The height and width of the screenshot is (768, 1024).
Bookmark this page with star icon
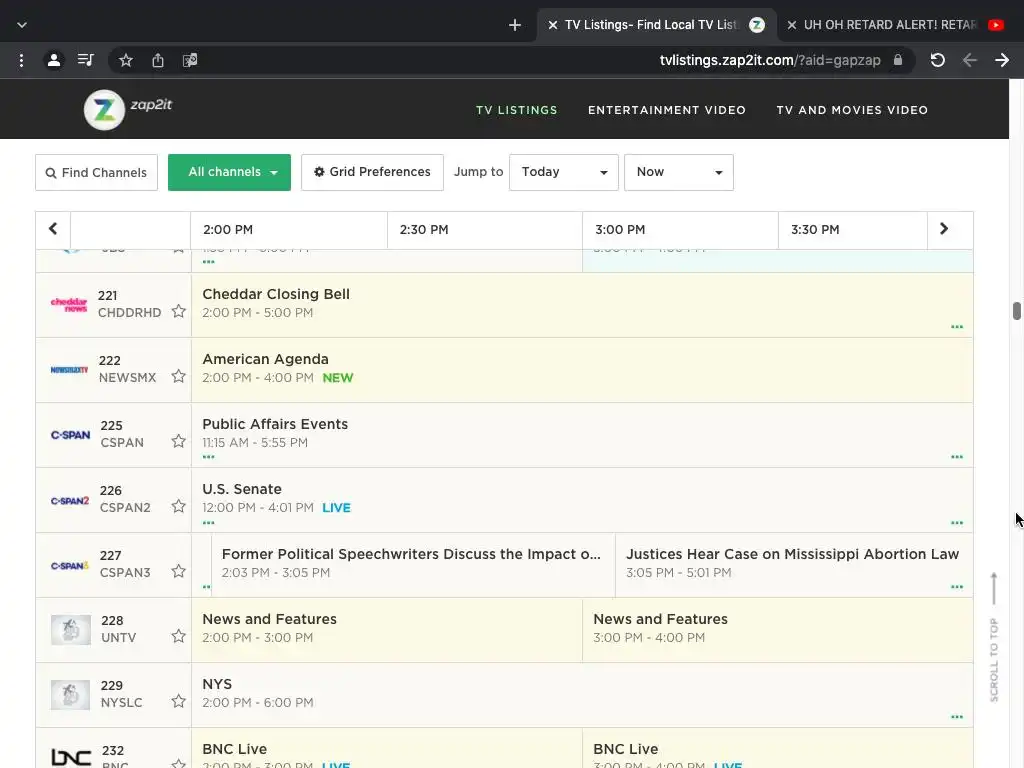point(126,61)
